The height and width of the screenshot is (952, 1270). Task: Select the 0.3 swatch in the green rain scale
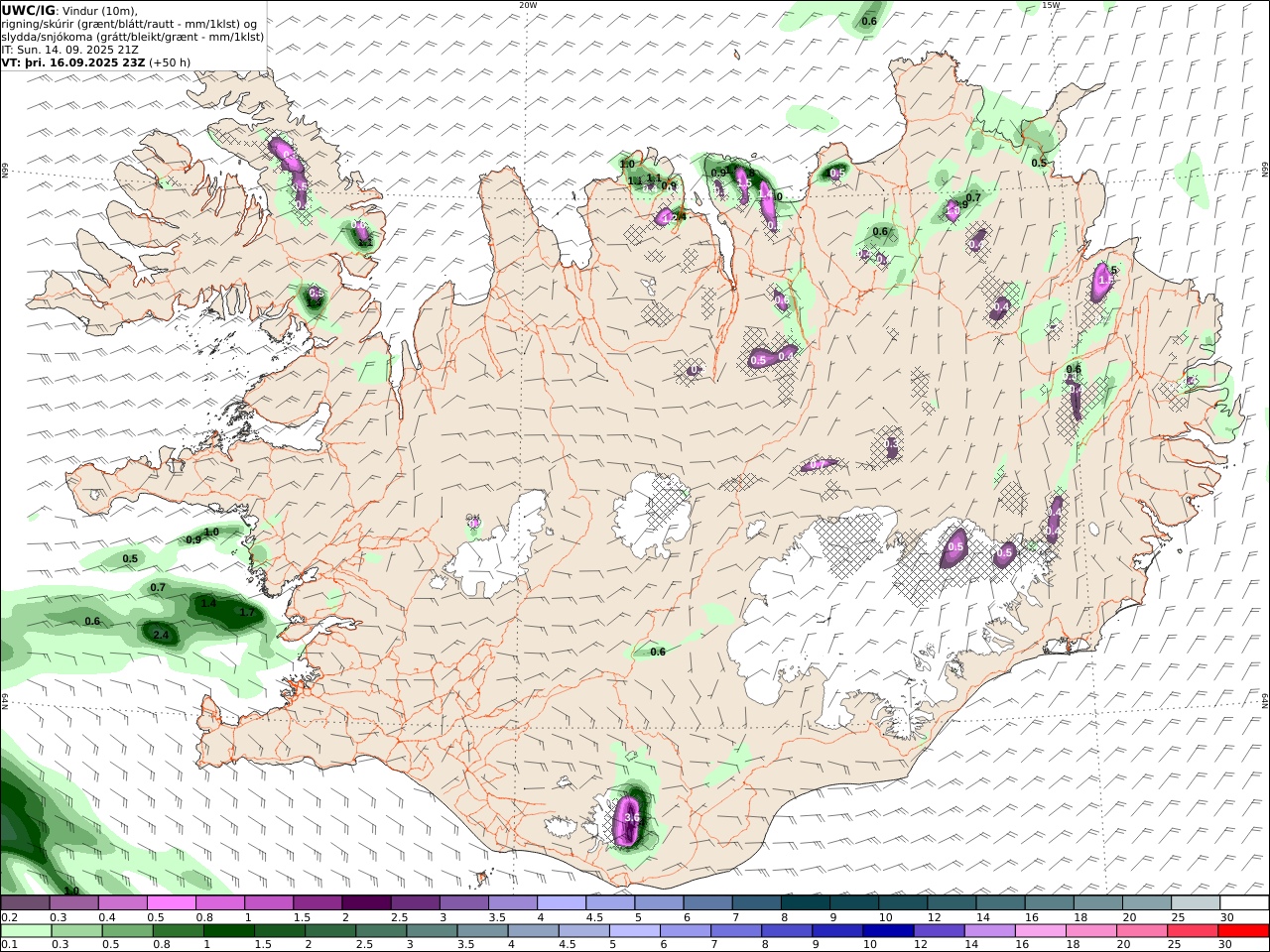point(76,931)
